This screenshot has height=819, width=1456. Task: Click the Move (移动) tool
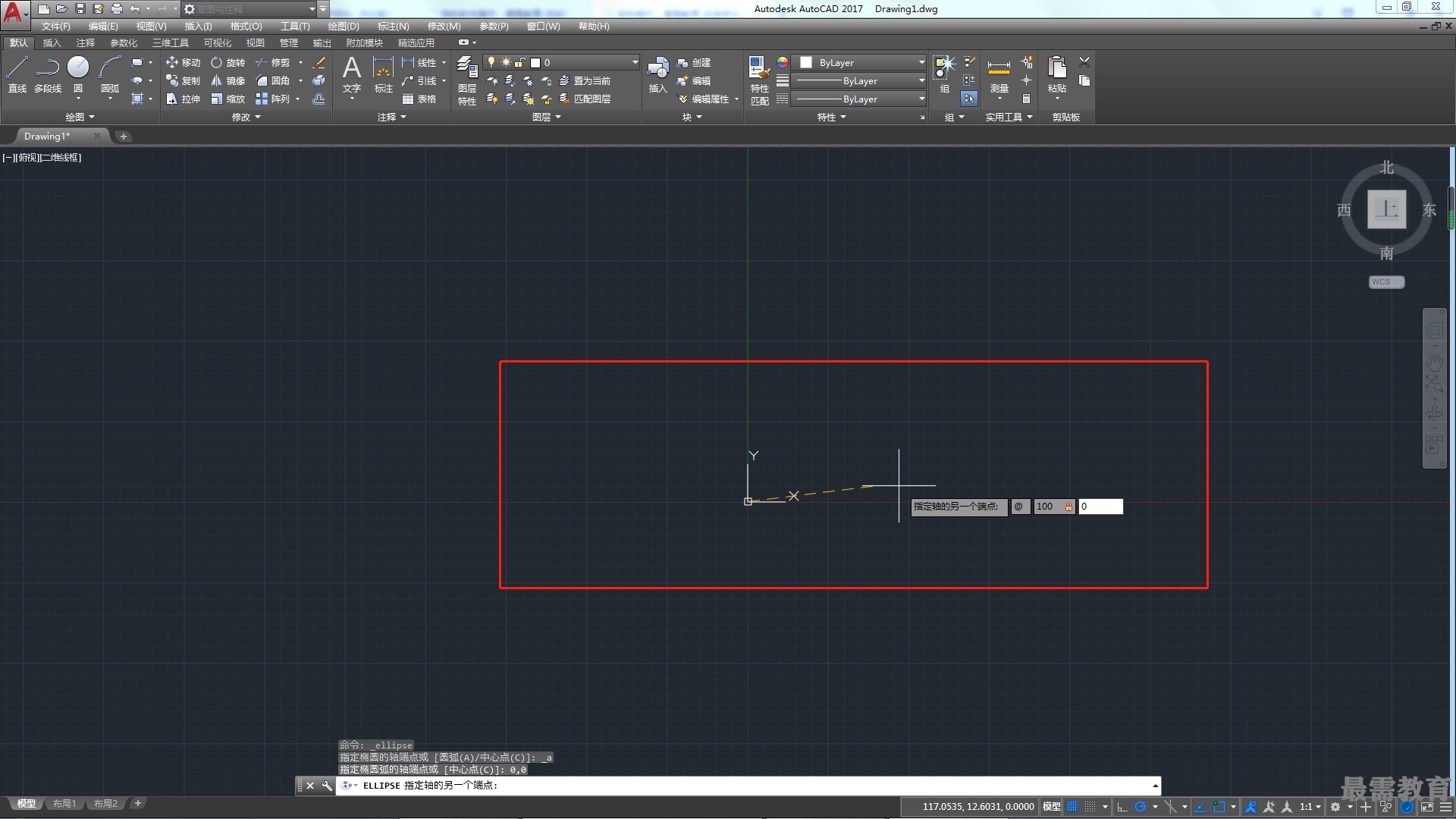tap(183, 63)
